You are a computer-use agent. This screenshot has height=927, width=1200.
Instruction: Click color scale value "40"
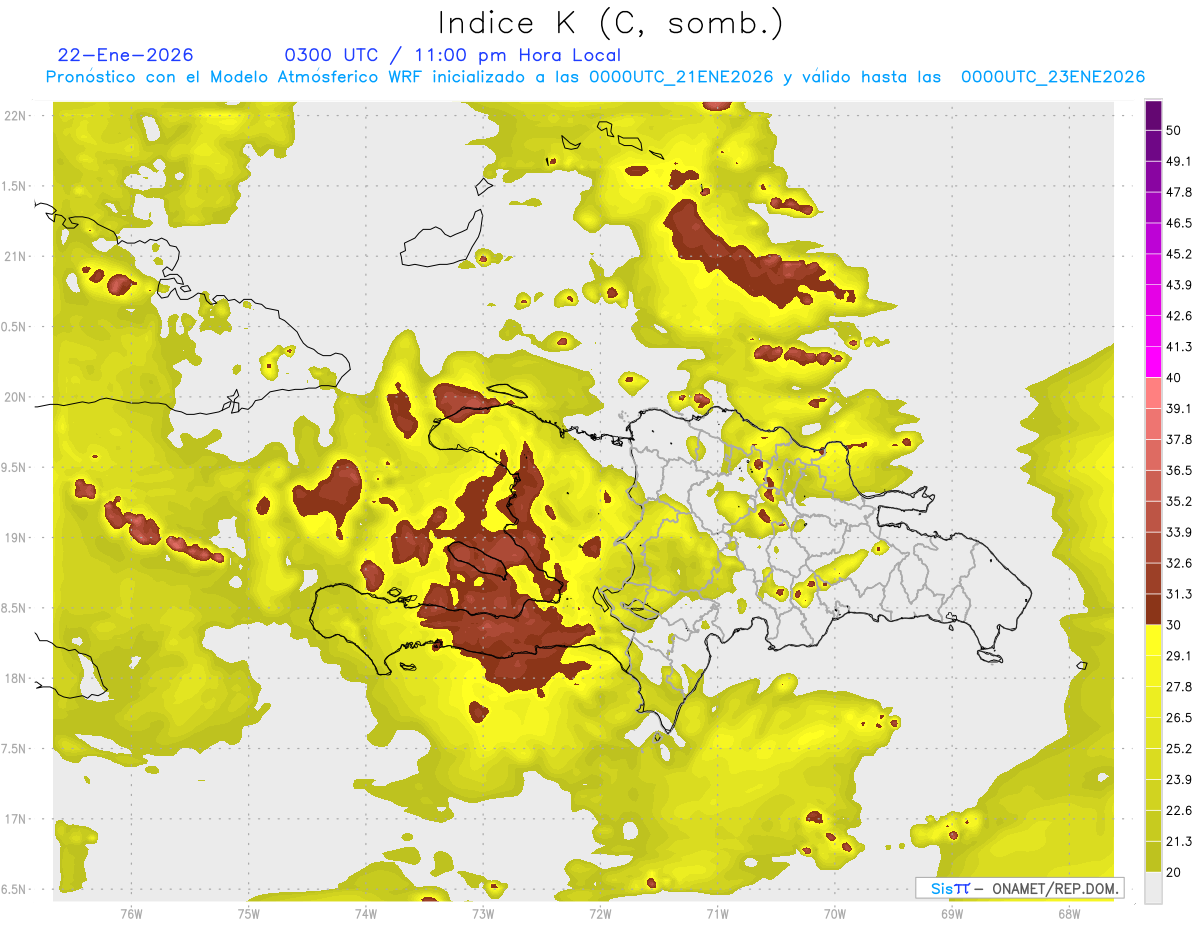point(1174,377)
